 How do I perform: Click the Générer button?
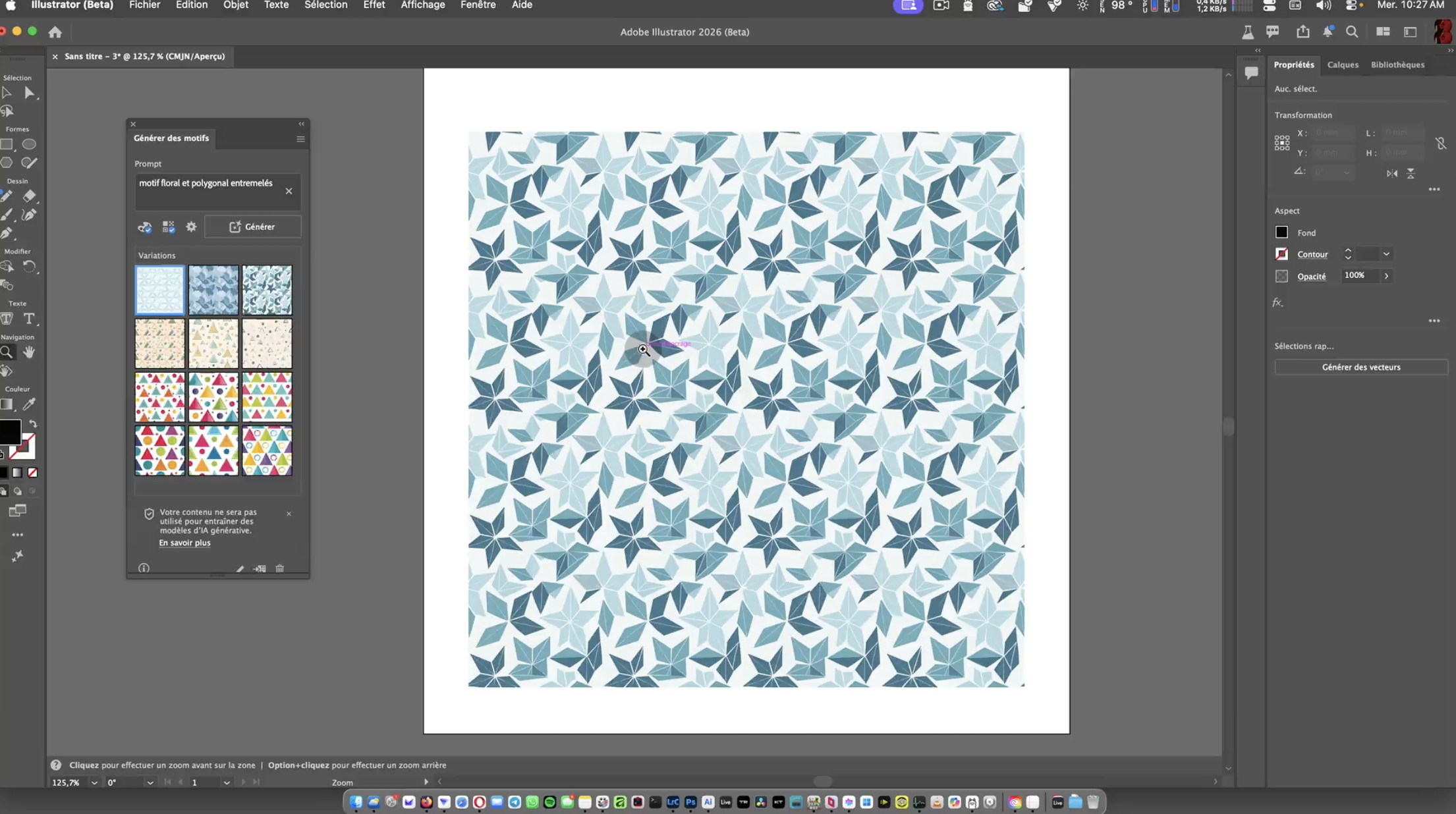[252, 227]
